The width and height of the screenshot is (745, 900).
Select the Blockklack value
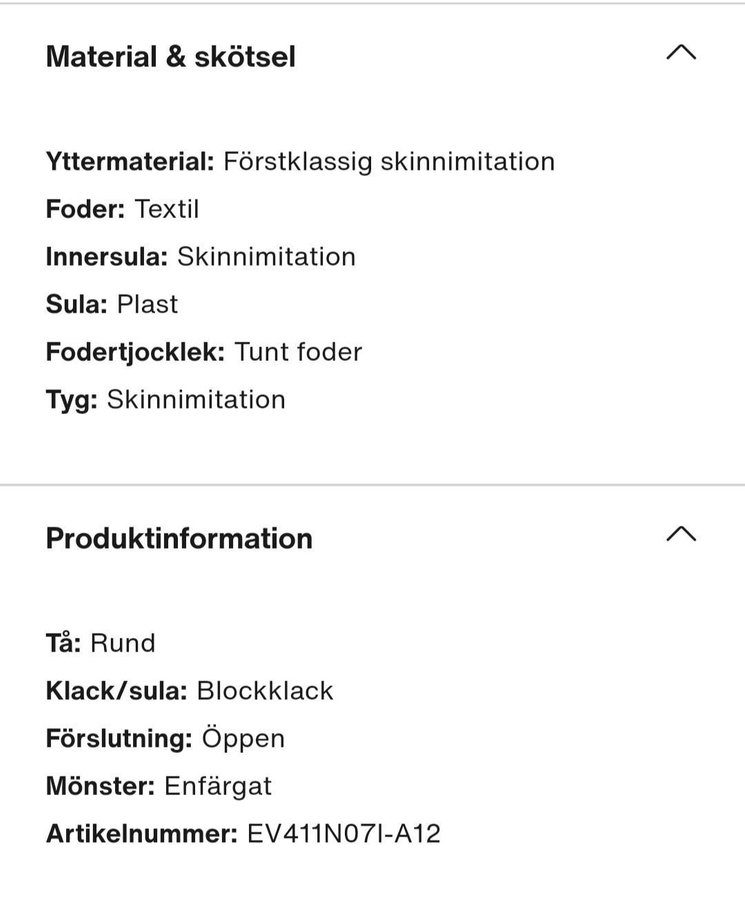[265, 690]
